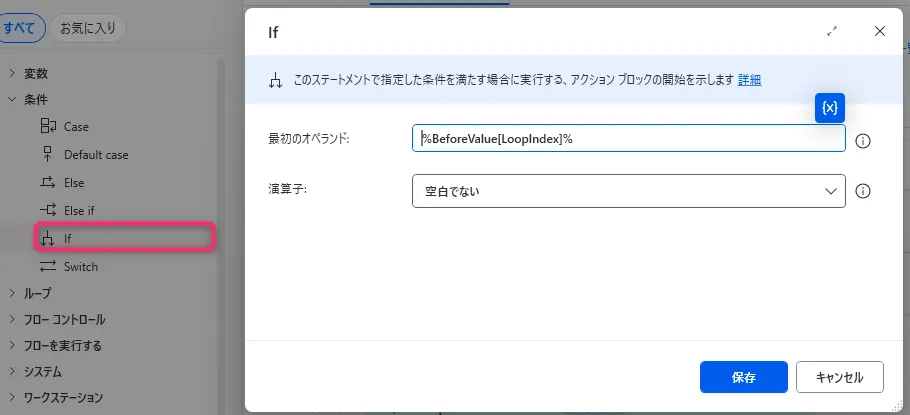Show info for 演算子 field
Image resolution: width=910 pixels, height=415 pixels.
864,191
